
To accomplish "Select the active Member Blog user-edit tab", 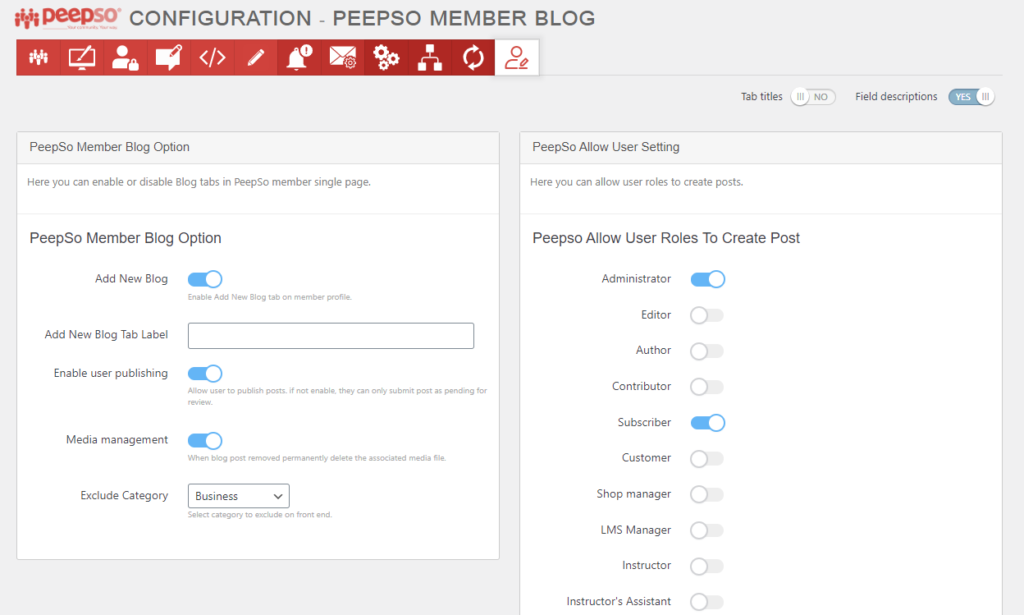I will [x=517, y=58].
